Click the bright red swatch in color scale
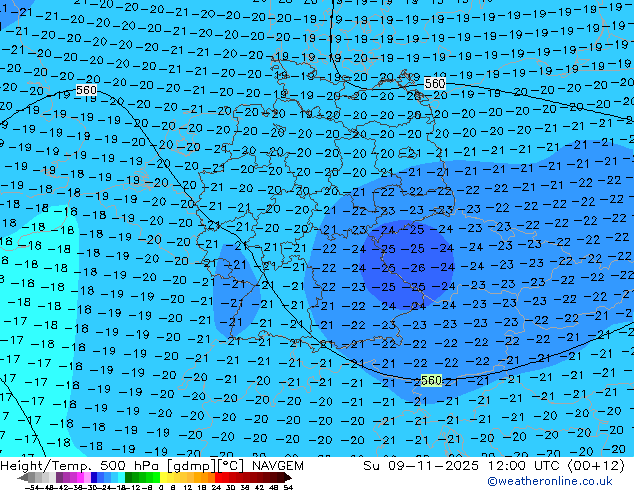The height and width of the screenshot is (490, 634). [x=218, y=477]
